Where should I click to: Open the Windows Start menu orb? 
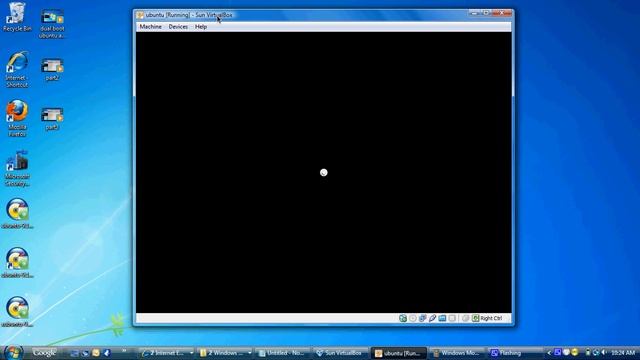click(13, 352)
